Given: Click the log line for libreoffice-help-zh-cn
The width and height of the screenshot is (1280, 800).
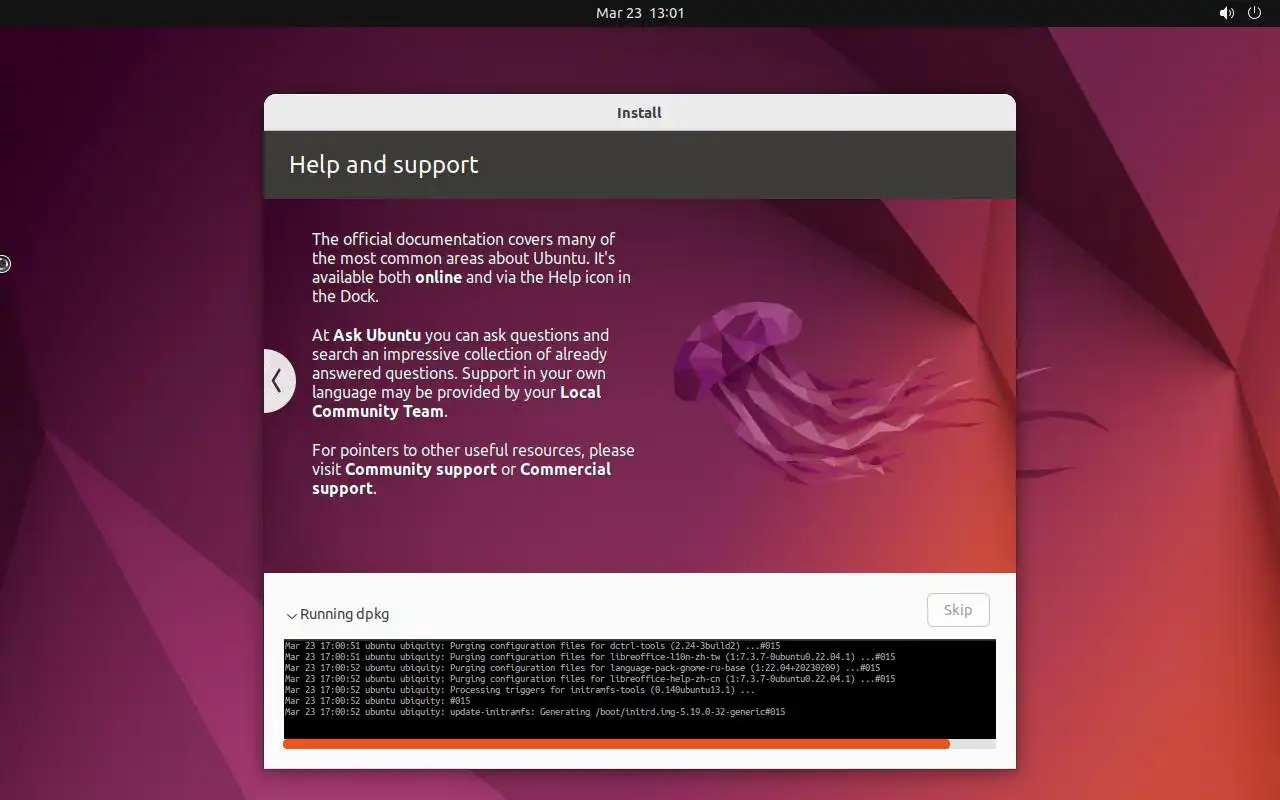Looking at the screenshot, I should (x=590, y=679).
